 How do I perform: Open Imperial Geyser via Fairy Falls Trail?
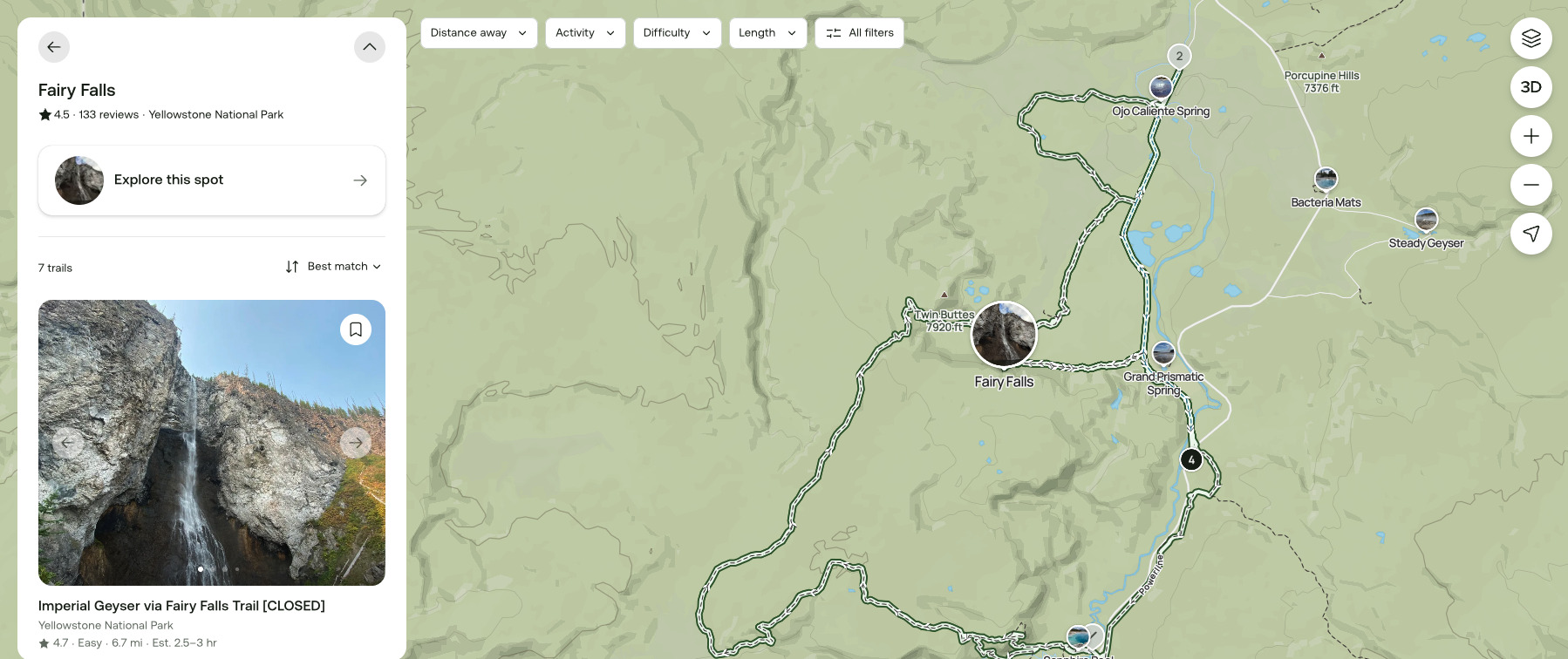click(x=181, y=606)
